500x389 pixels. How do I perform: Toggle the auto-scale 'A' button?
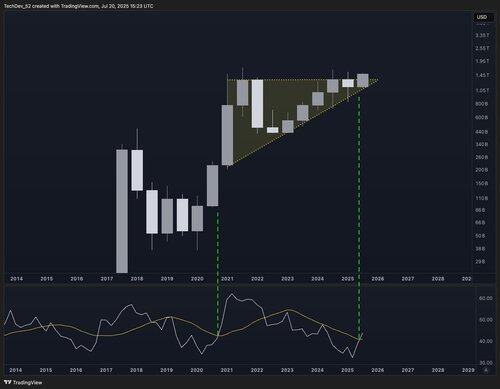tap(486, 370)
